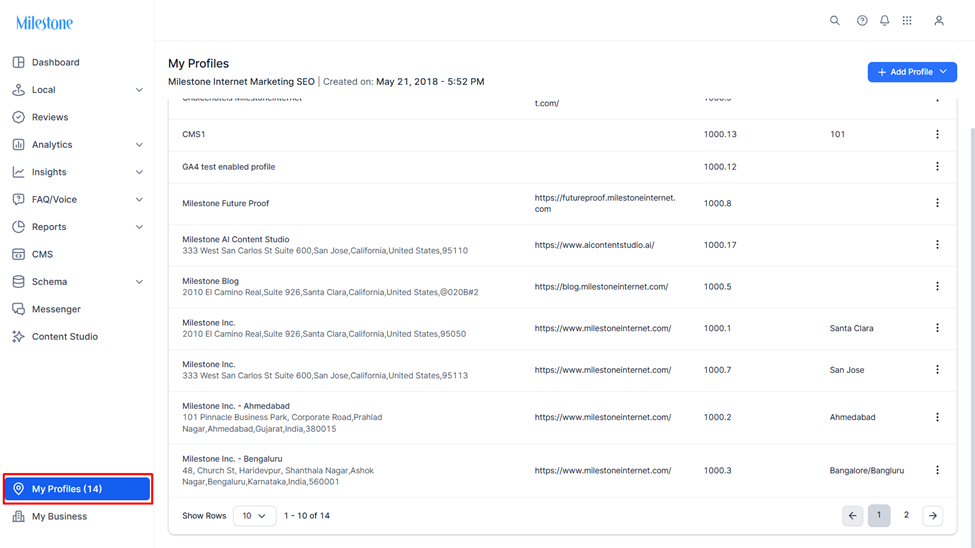
Task: Click the Milestone Future Proof name
Action: (x=226, y=203)
